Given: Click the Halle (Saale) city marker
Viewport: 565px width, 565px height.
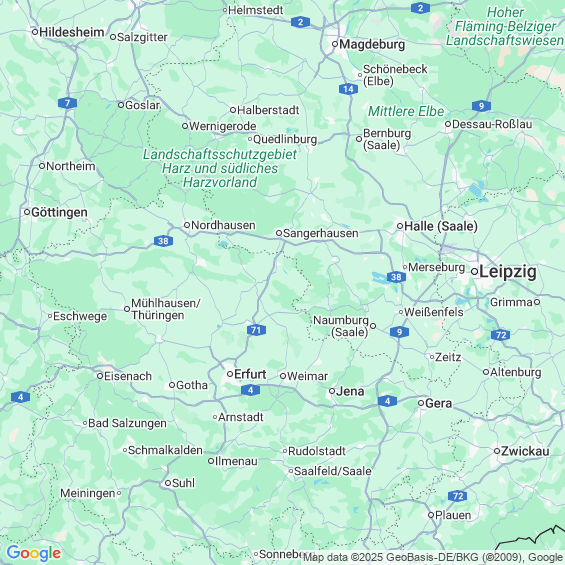Looking at the screenshot, I should 400,226.
